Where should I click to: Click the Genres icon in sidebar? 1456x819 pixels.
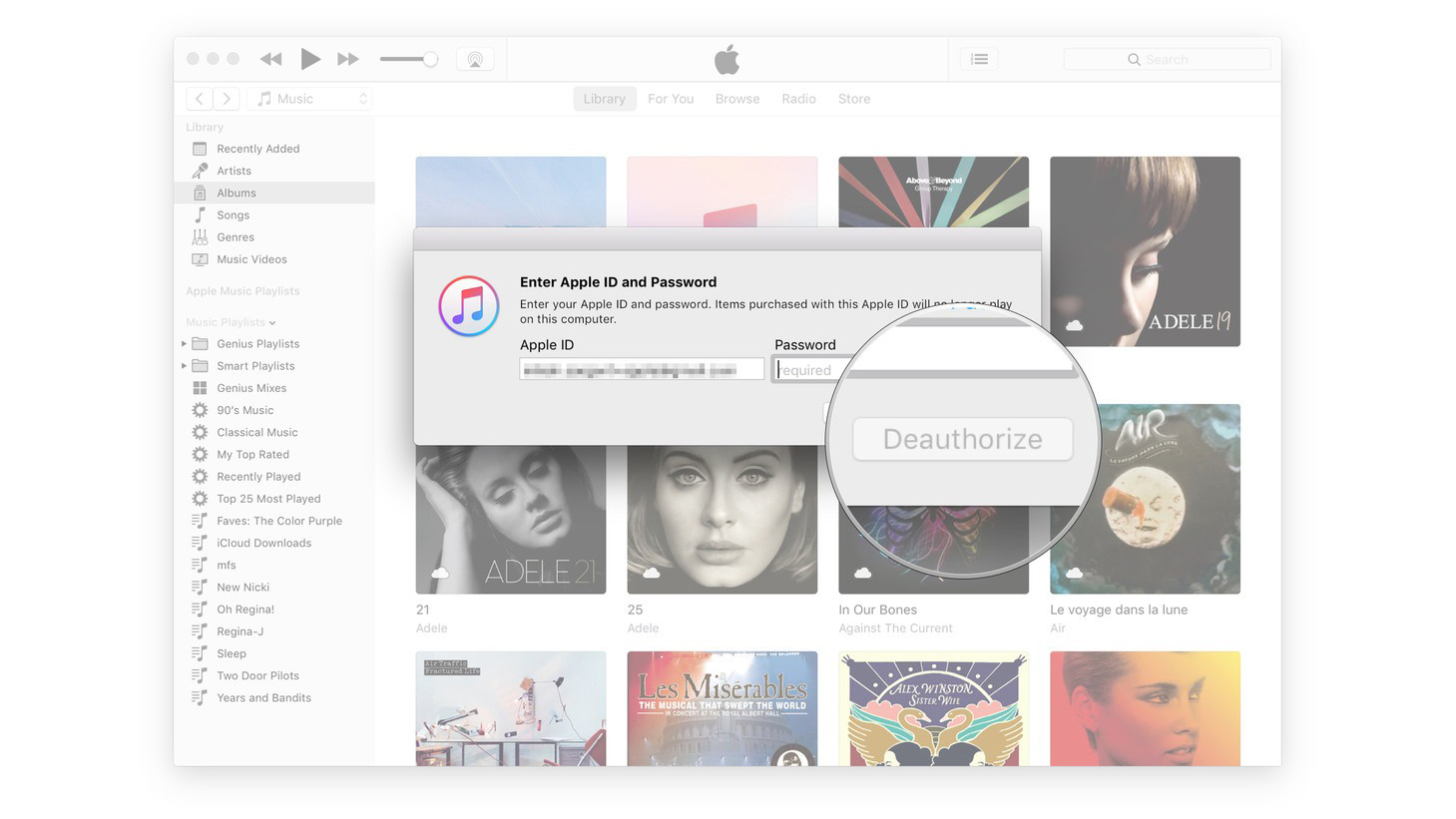(x=200, y=236)
